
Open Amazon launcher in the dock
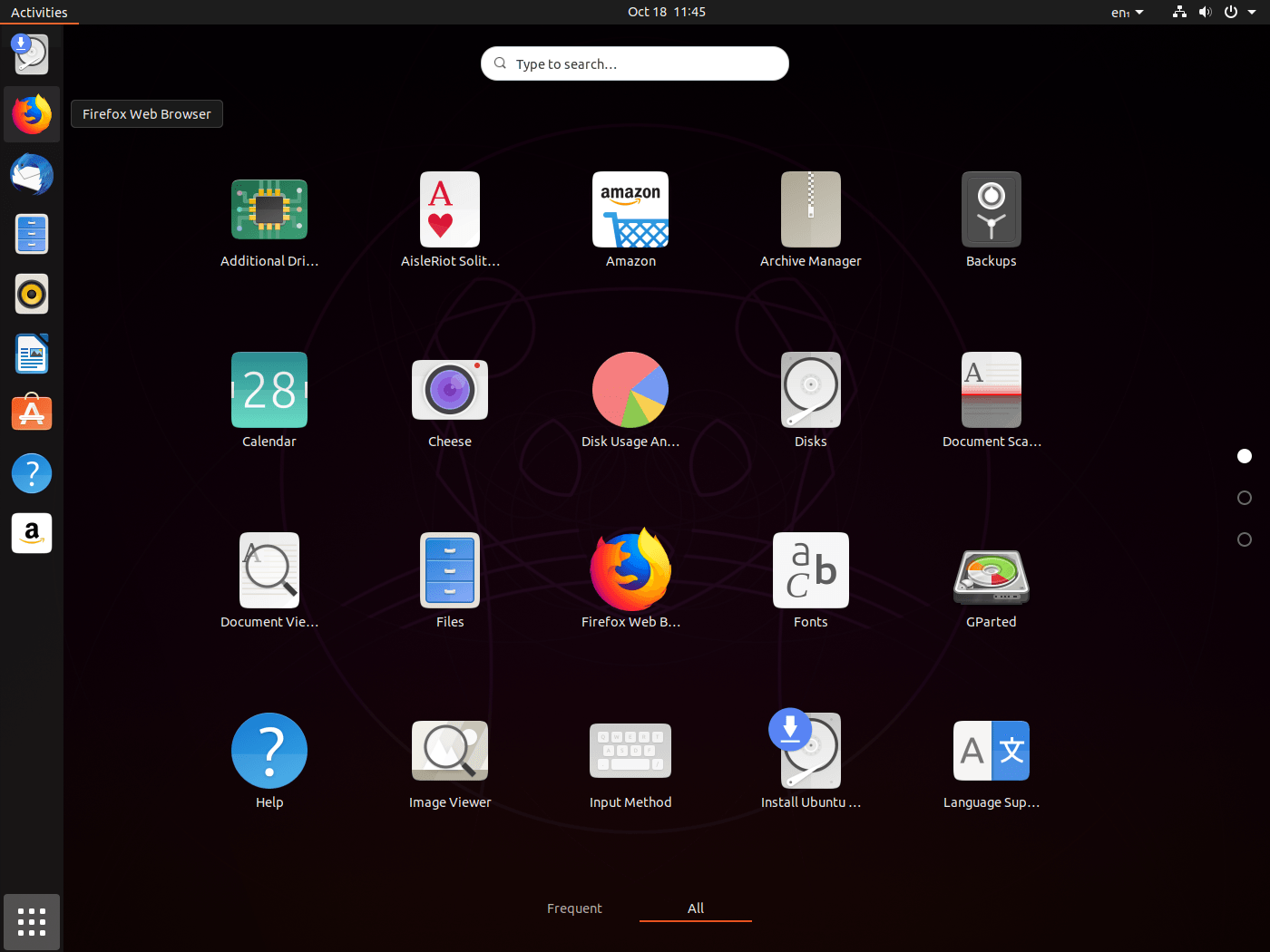(32, 533)
